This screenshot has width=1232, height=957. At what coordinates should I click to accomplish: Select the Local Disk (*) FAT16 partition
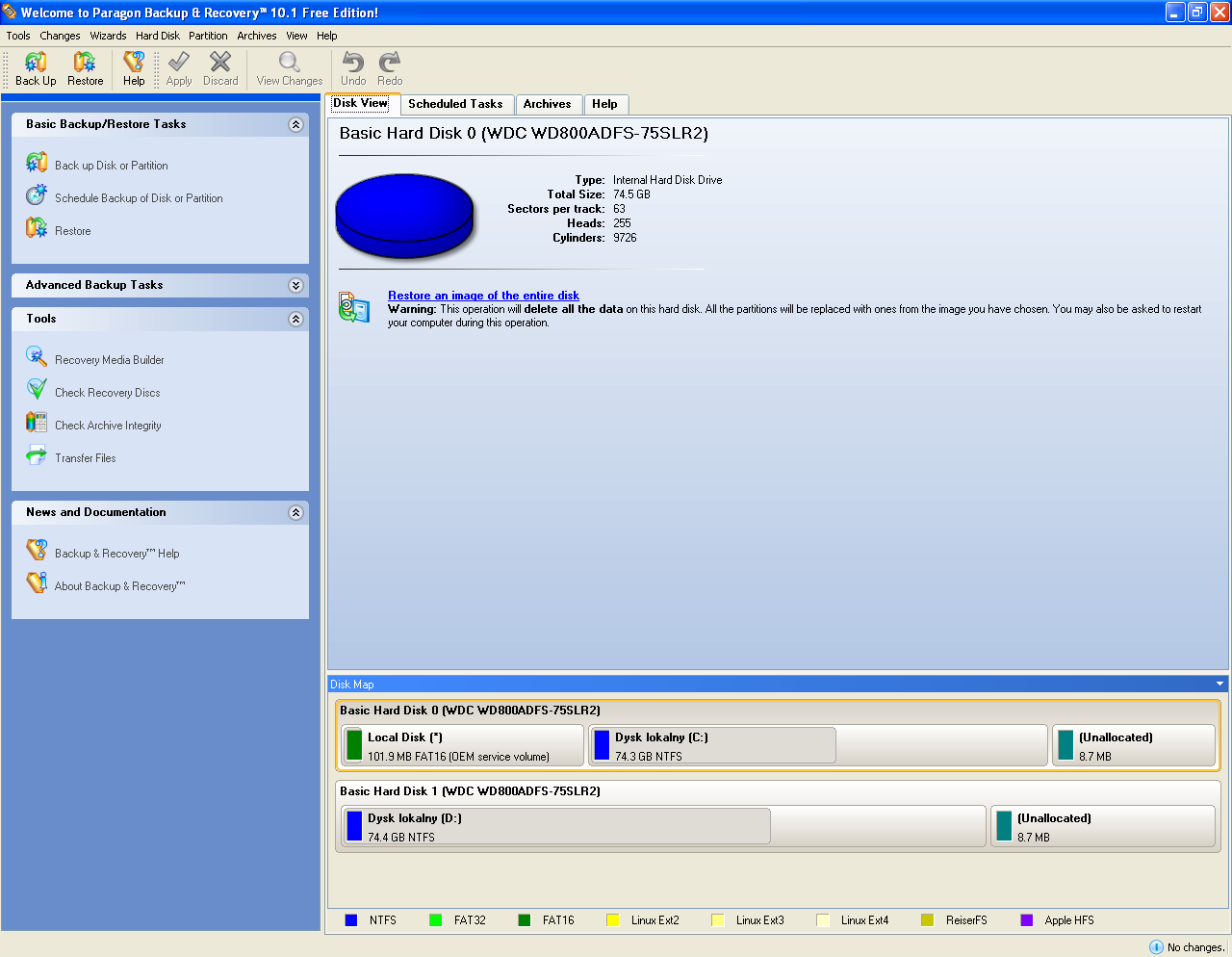pos(463,745)
